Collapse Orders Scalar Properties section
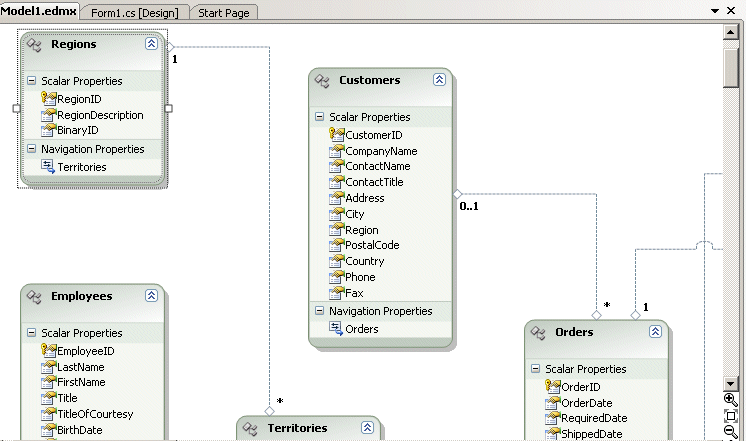This screenshot has width=746, height=441. [535, 368]
